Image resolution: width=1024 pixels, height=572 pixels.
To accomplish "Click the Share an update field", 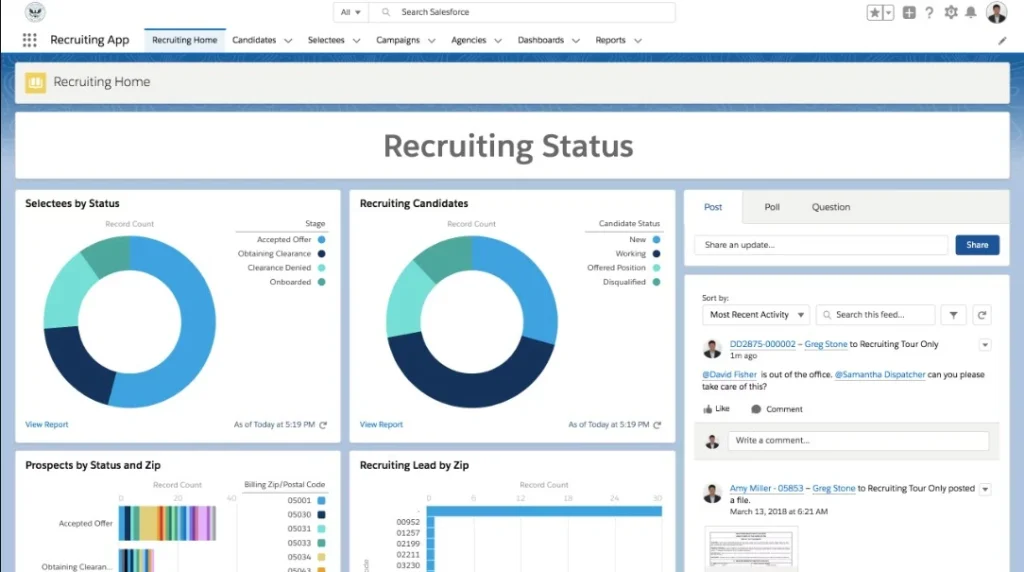I will (821, 245).
